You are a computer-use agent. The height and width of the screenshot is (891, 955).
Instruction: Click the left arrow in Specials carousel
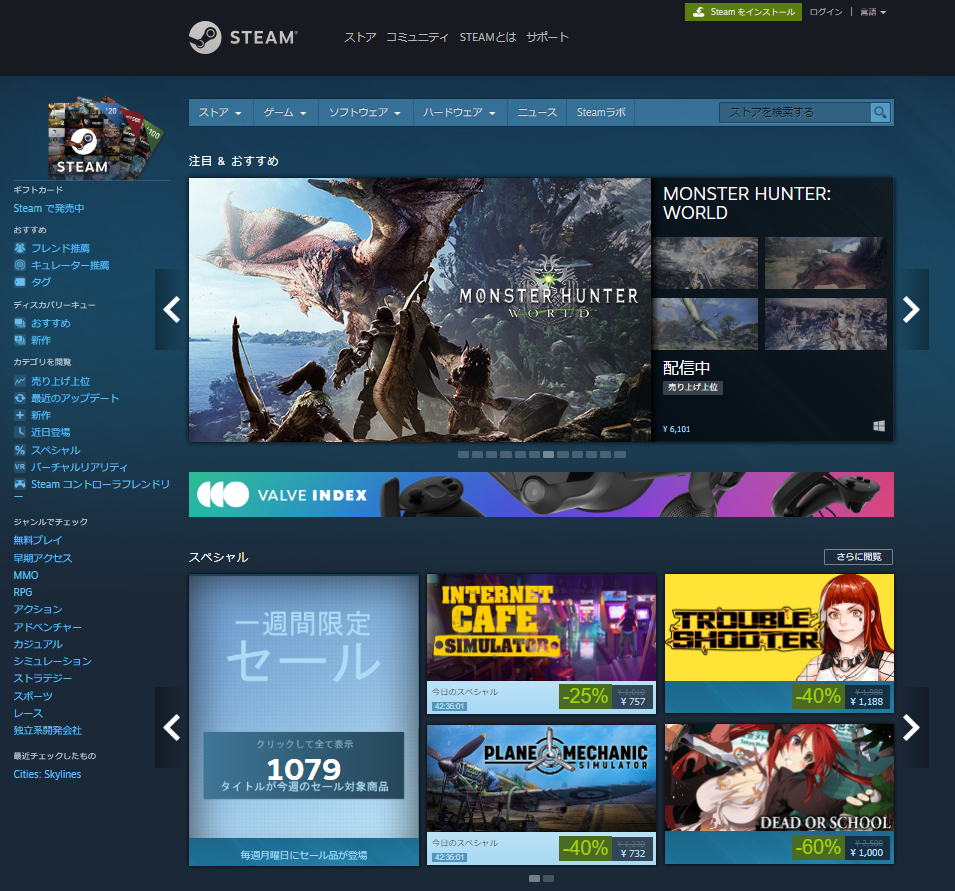[172, 727]
